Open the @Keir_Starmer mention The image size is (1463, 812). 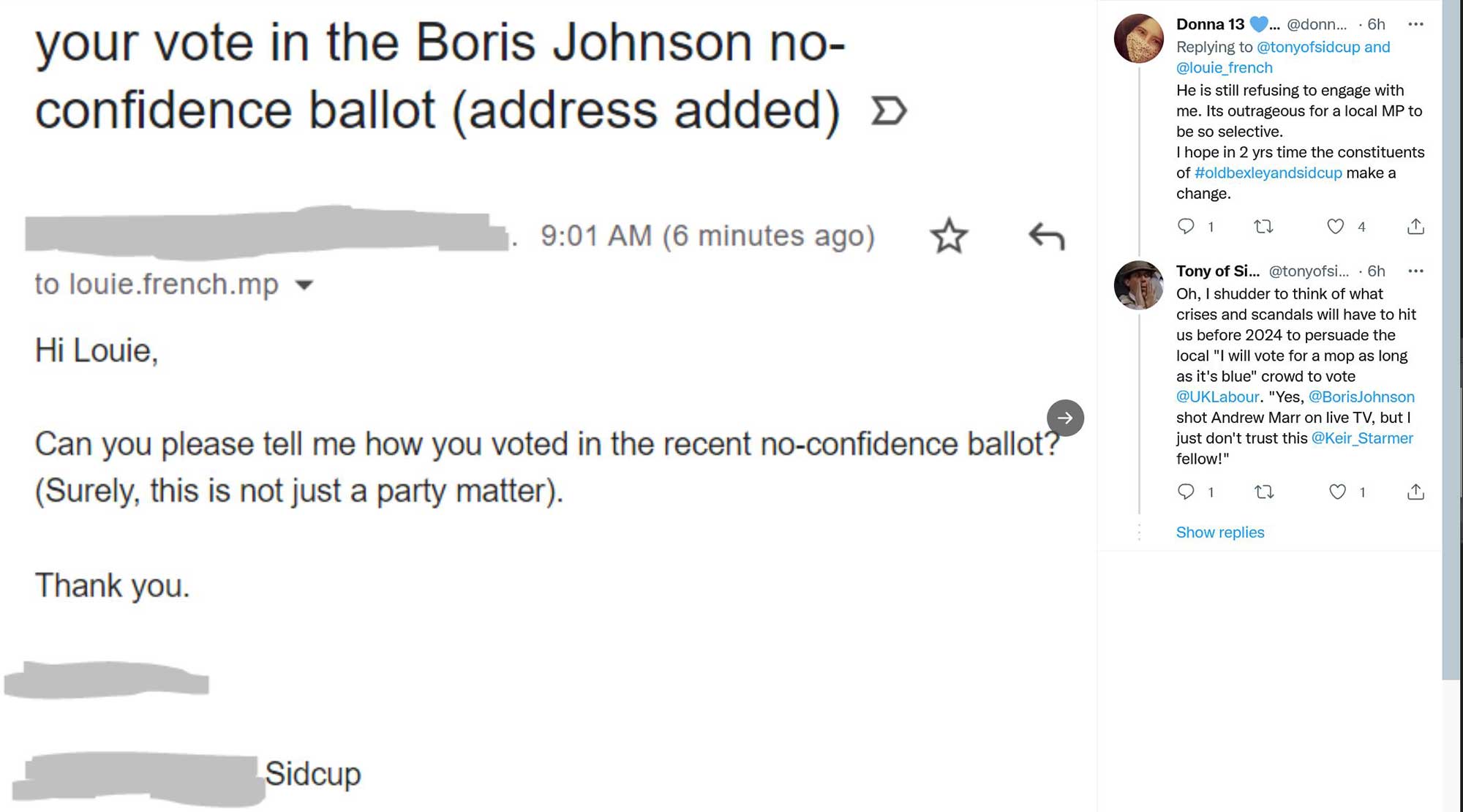(1361, 438)
